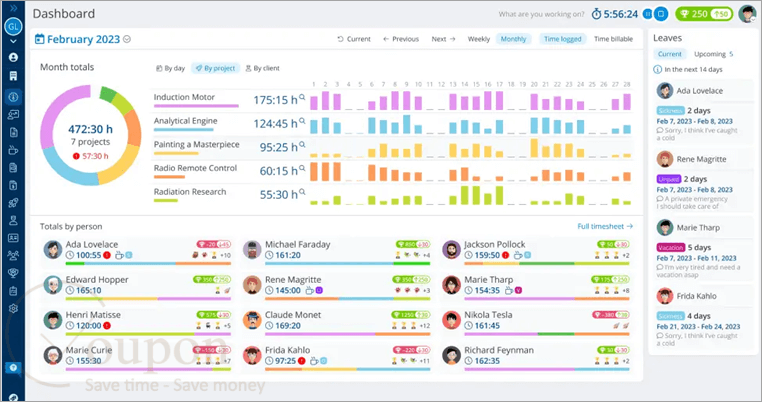The height and width of the screenshot is (402, 762).
Task: Switch totals to By client
Action: [262, 68]
